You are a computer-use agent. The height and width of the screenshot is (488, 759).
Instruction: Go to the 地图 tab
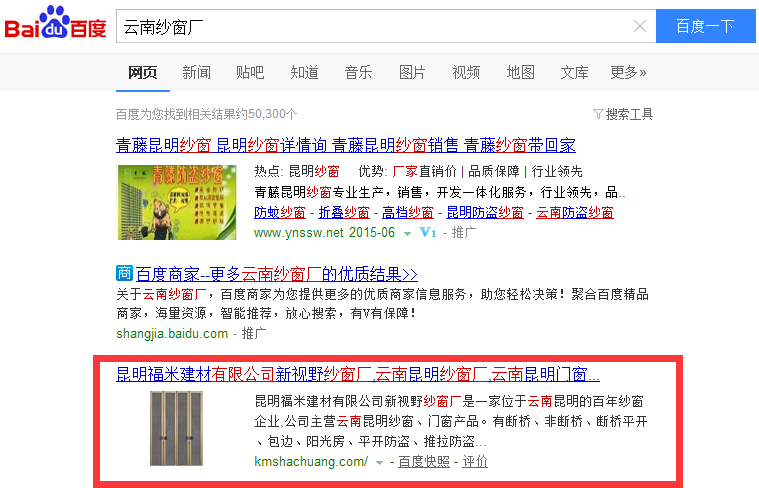(x=520, y=72)
